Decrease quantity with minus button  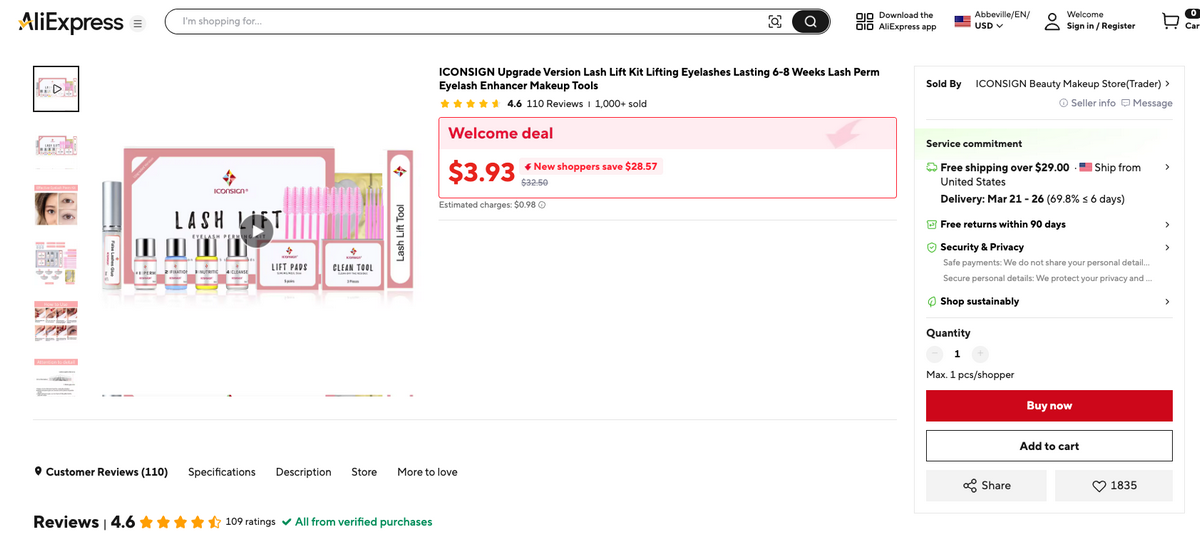(934, 354)
